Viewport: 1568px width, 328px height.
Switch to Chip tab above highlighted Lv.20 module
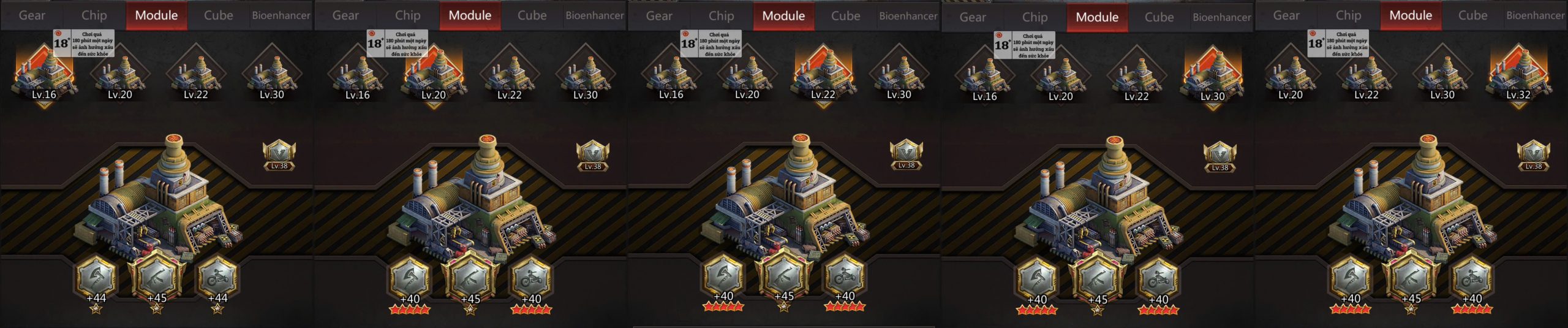point(407,15)
